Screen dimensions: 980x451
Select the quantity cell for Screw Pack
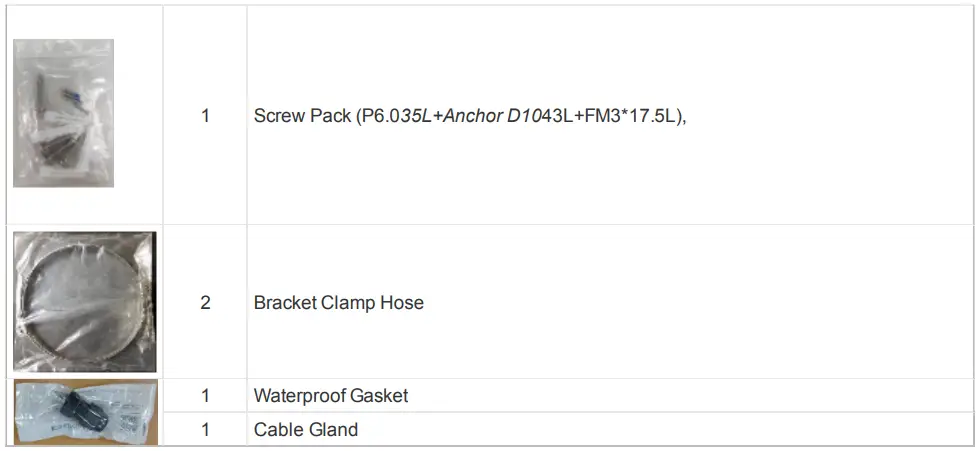point(205,116)
